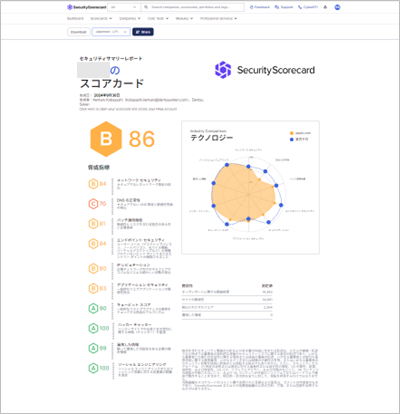The height and width of the screenshot is (414, 400).
Task: Click the Download button
Action: point(78,32)
